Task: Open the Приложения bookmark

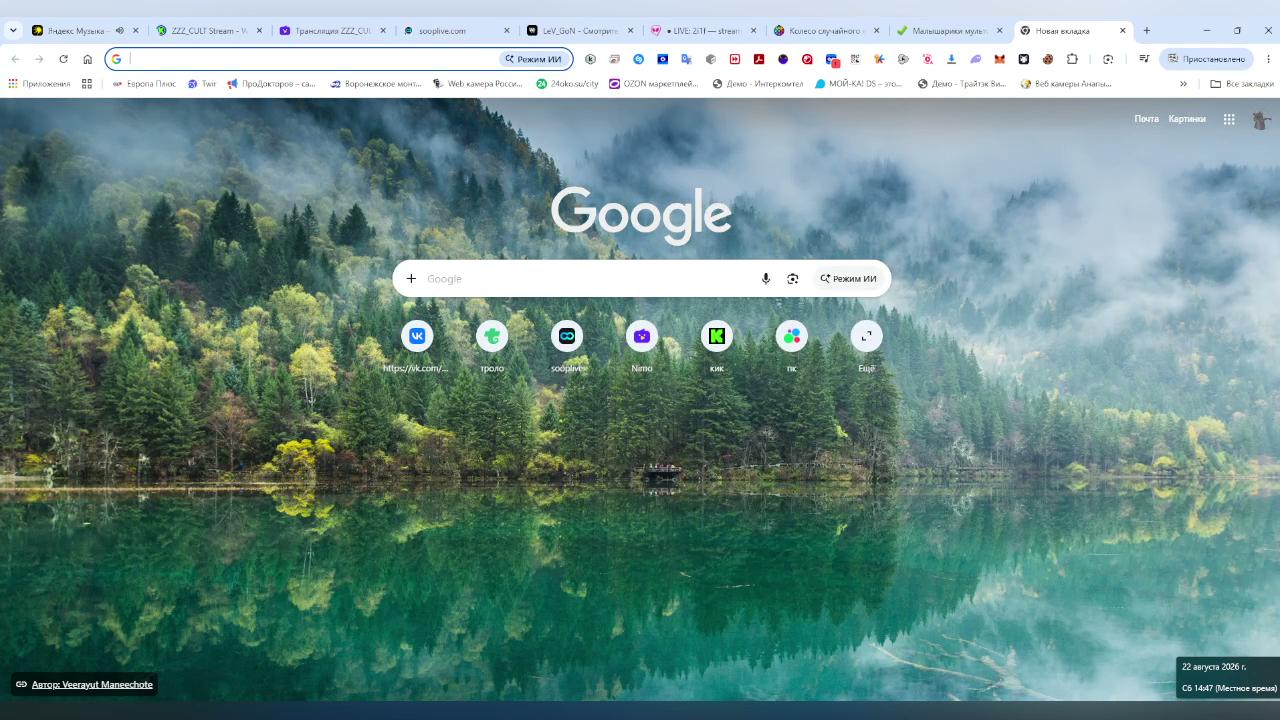Action: pyautogui.click(x=39, y=84)
